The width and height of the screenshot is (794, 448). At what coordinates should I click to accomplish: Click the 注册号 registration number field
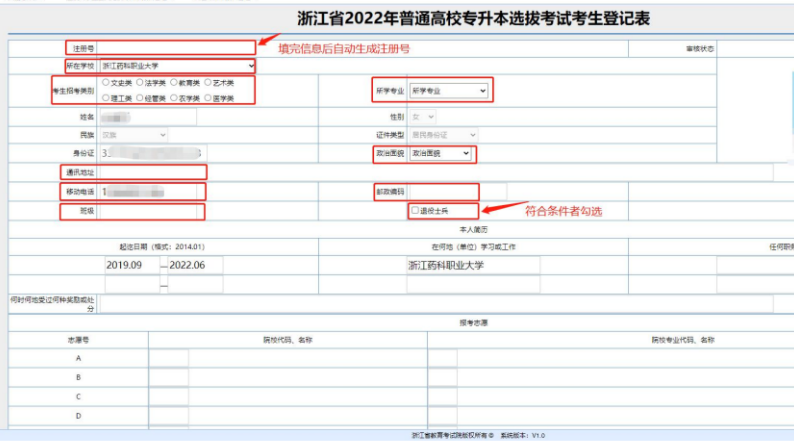pyautogui.click(x=177, y=47)
